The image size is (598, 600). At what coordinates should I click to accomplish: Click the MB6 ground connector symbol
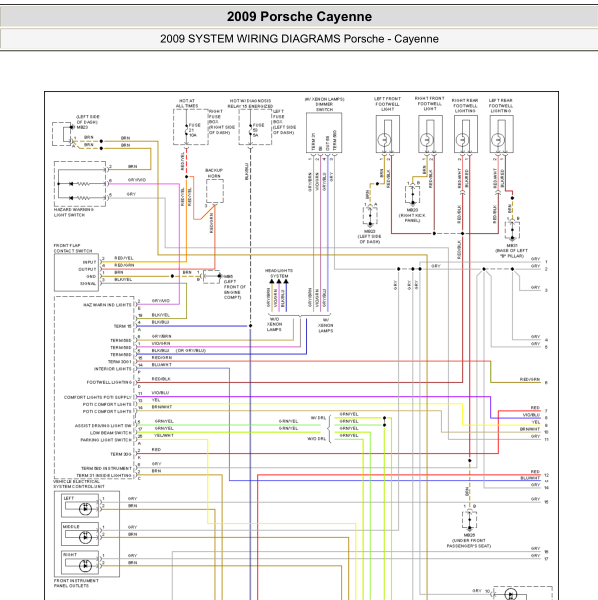coord(211,276)
